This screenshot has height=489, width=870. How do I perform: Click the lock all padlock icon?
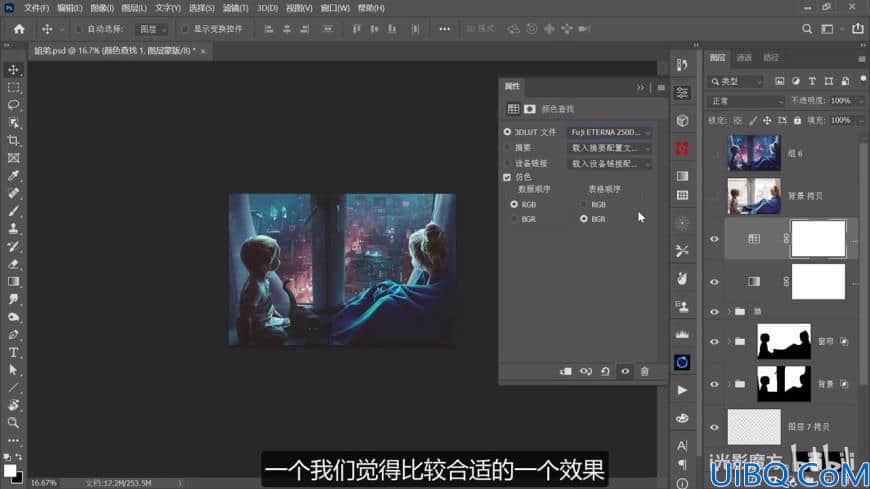click(797, 120)
